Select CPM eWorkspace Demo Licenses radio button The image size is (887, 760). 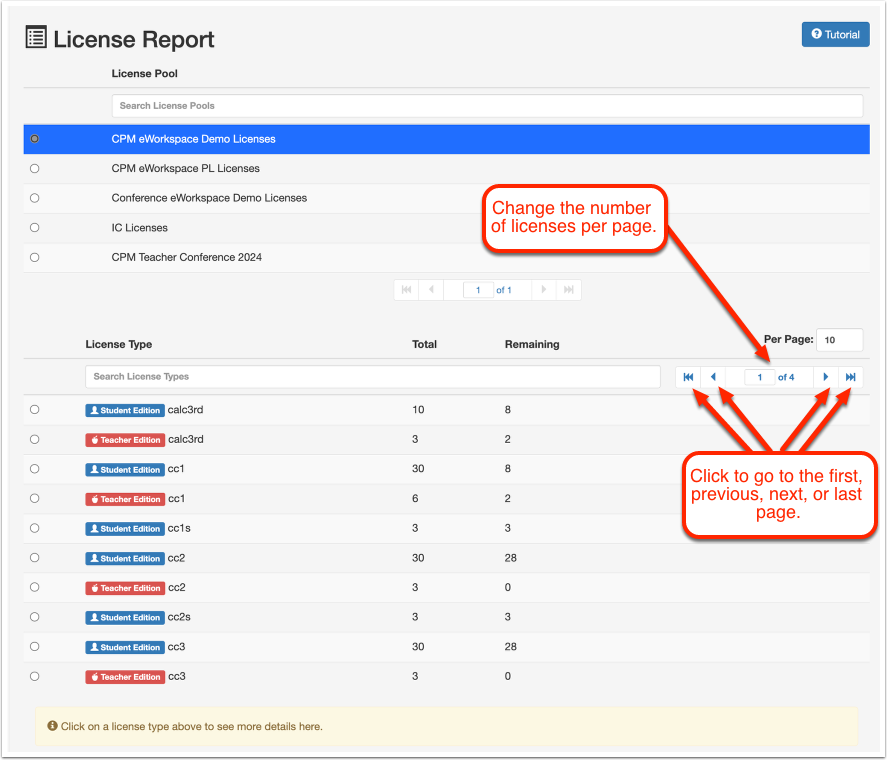(35, 139)
